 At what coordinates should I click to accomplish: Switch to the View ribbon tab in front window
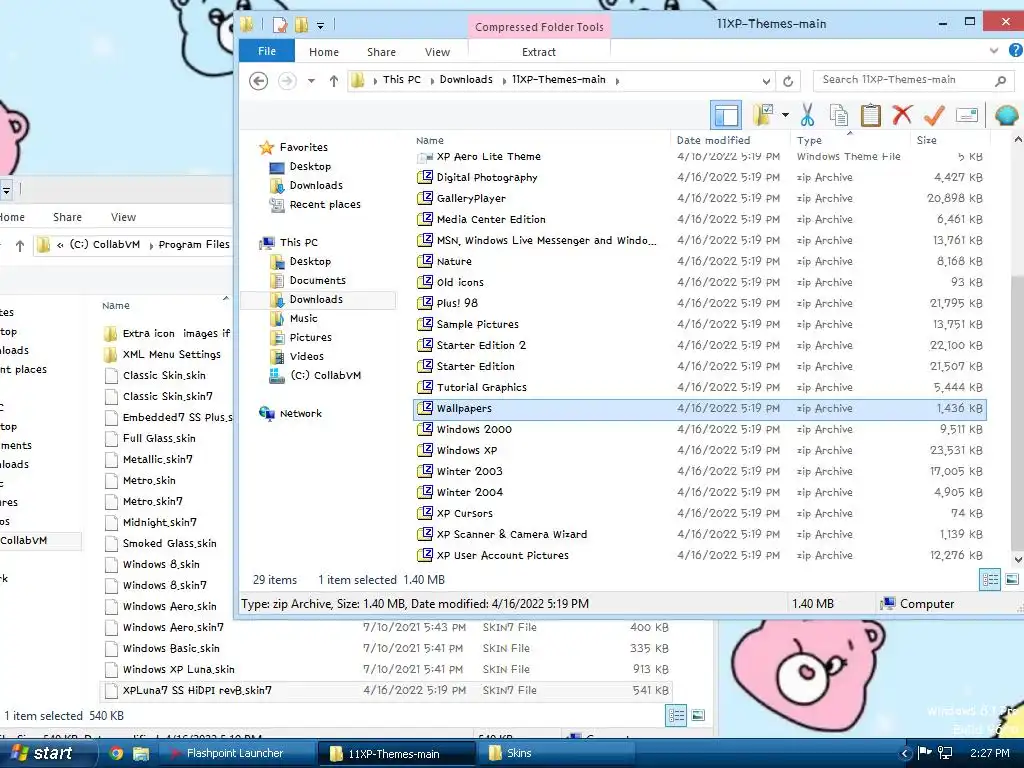point(437,52)
